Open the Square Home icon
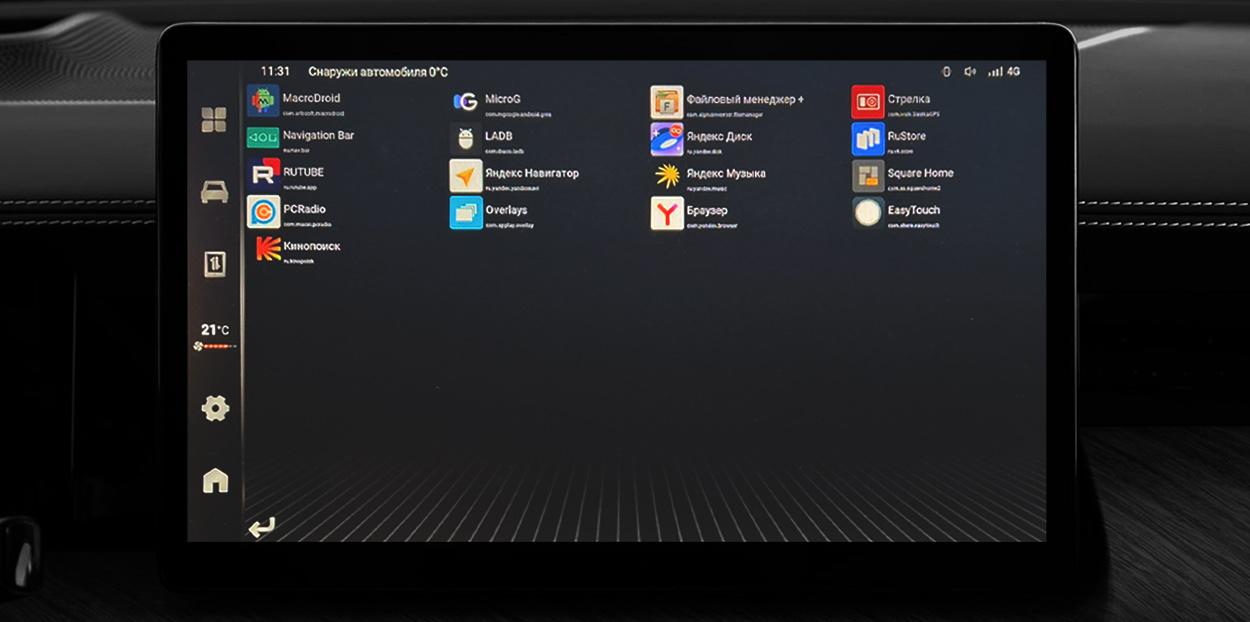Image resolution: width=1250 pixels, height=622 pixels. coord(868,176)
